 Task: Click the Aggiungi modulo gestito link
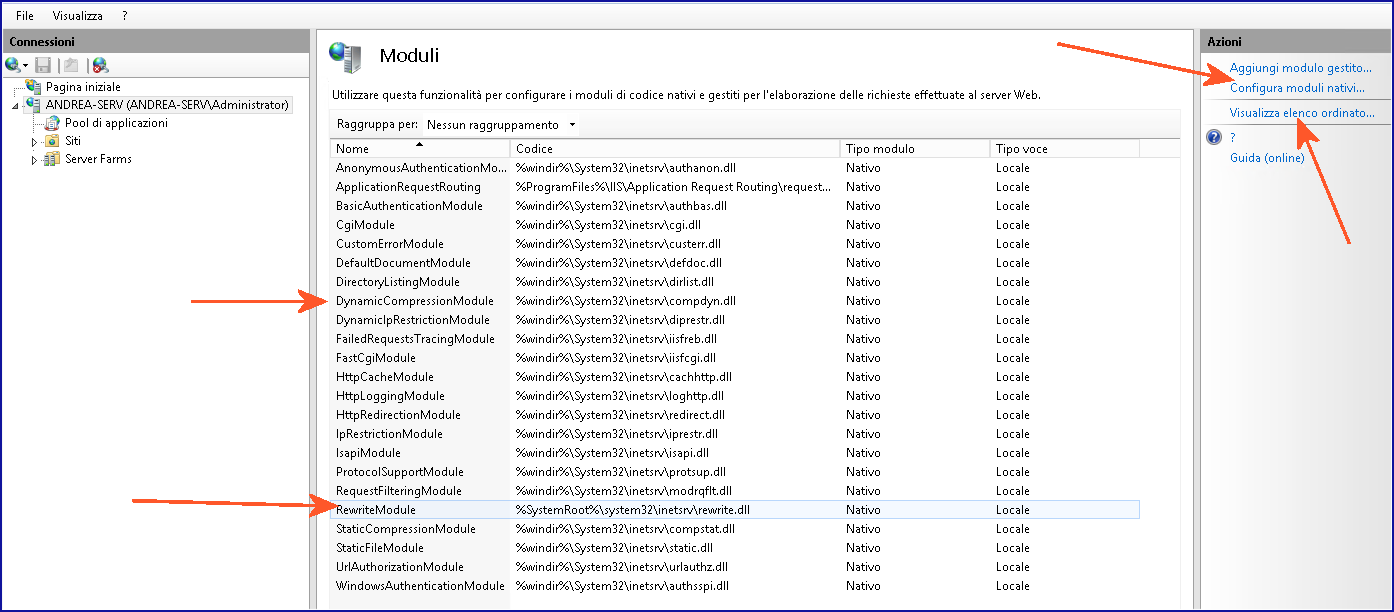click(1300, 68)
